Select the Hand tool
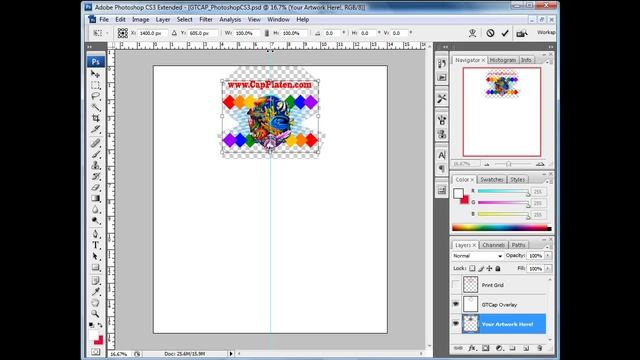The height and width of the screenshot is (360, 640). 96,303
